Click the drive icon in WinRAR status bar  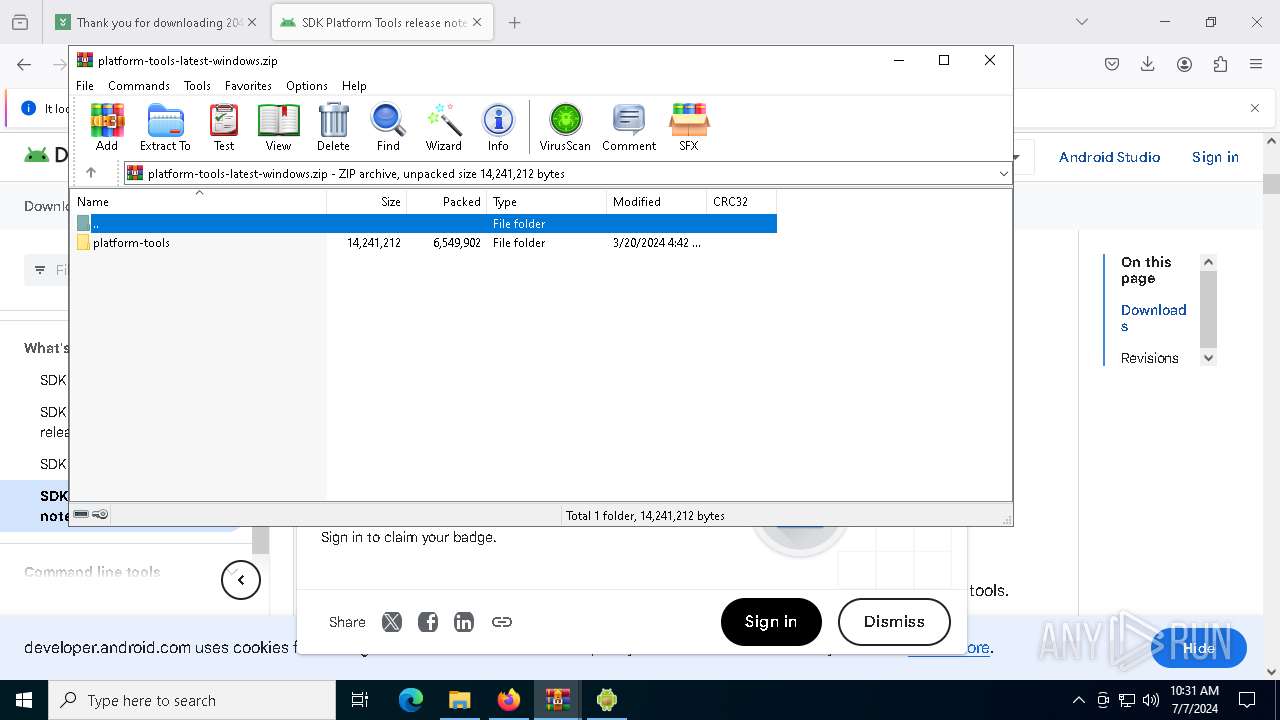pos(82,515)
